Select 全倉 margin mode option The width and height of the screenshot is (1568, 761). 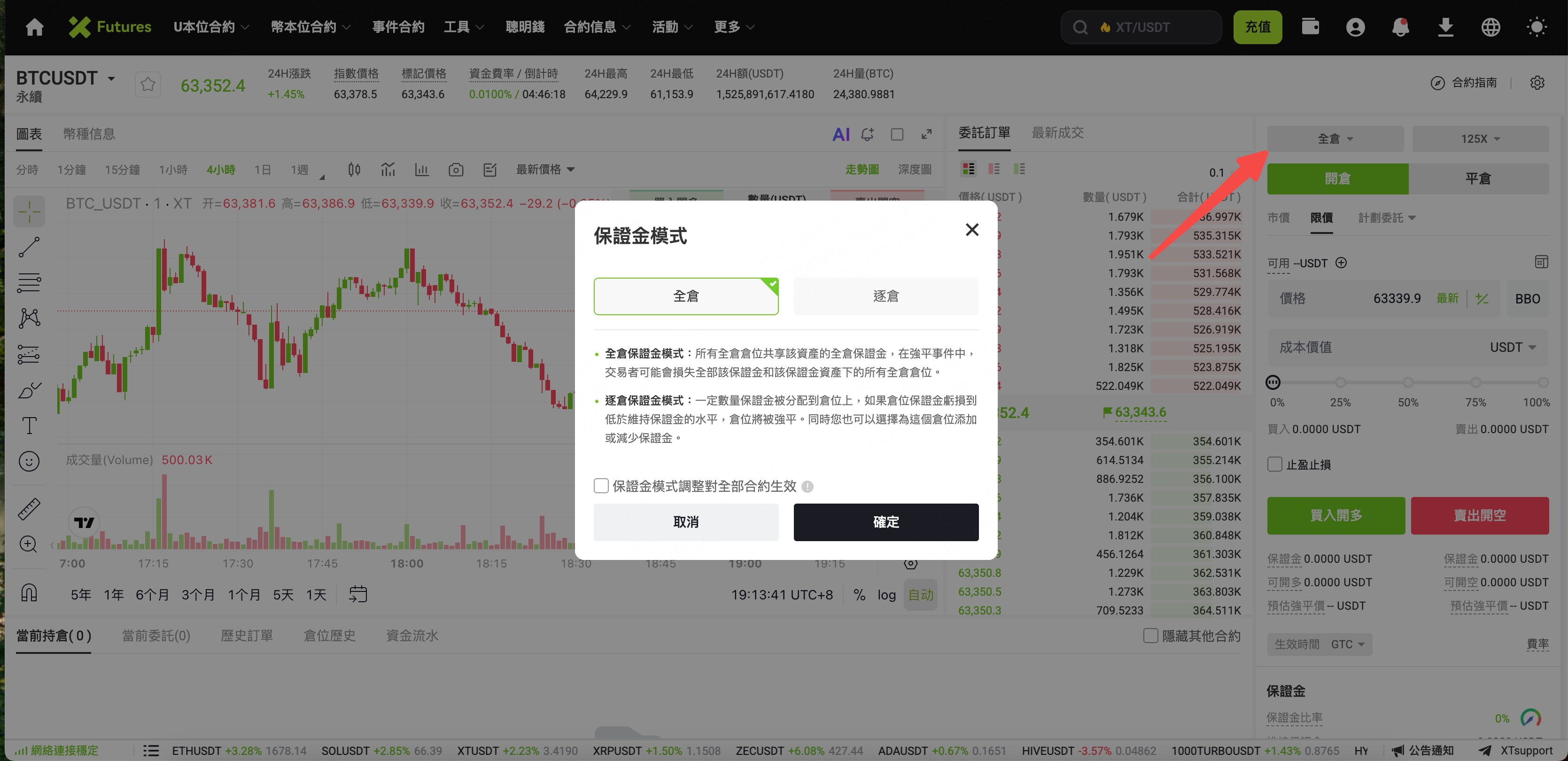click(x=685, y=296)
